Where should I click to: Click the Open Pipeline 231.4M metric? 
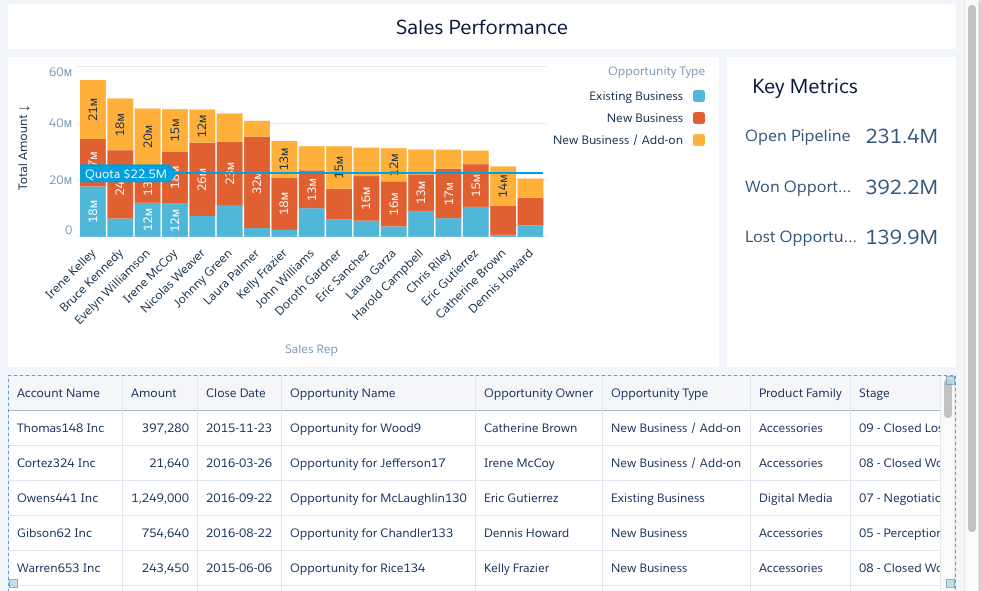click(x=841, y=136)
